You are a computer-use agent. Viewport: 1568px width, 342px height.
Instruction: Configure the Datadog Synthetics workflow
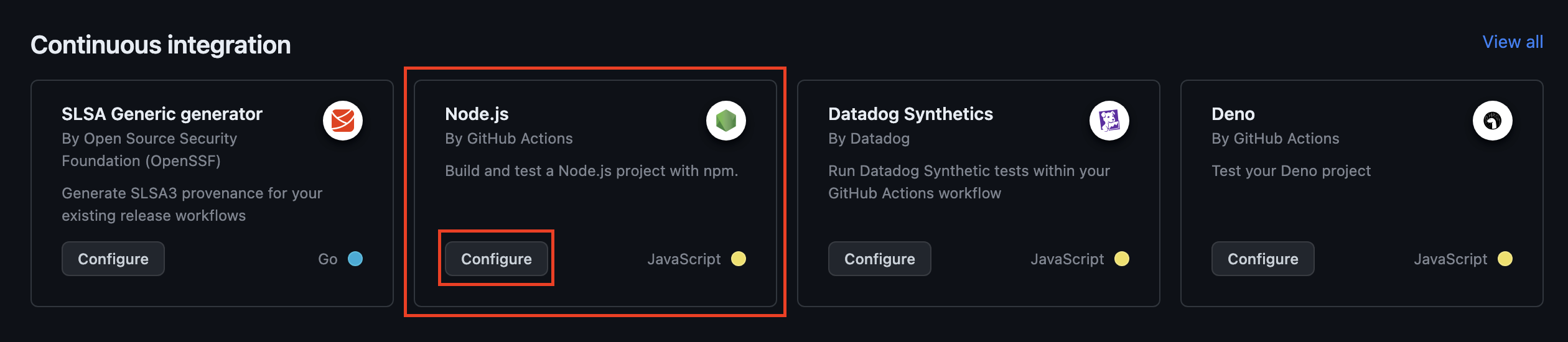(x=880, y=259)
